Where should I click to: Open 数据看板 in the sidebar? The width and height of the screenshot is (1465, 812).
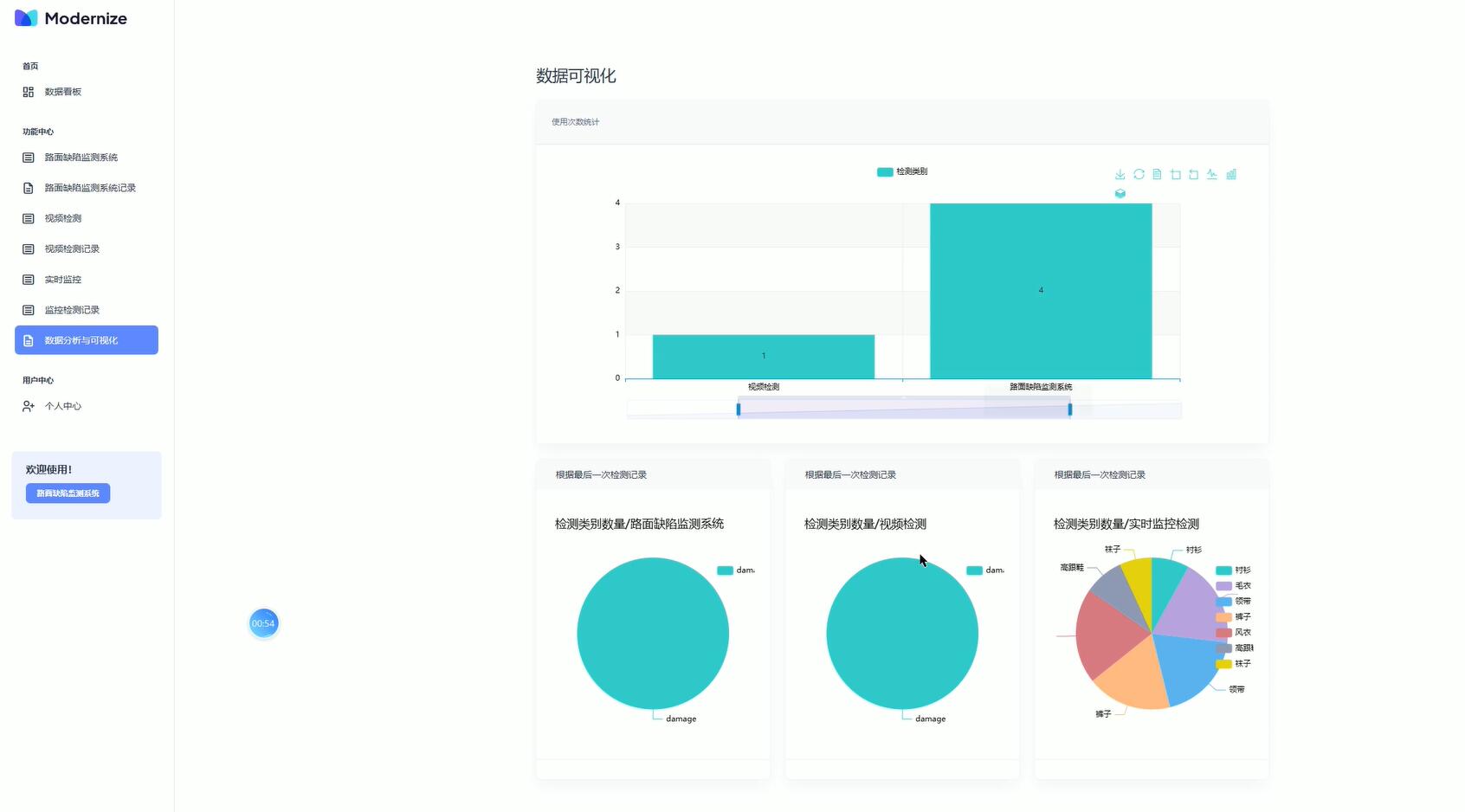[x=63, y=92]
